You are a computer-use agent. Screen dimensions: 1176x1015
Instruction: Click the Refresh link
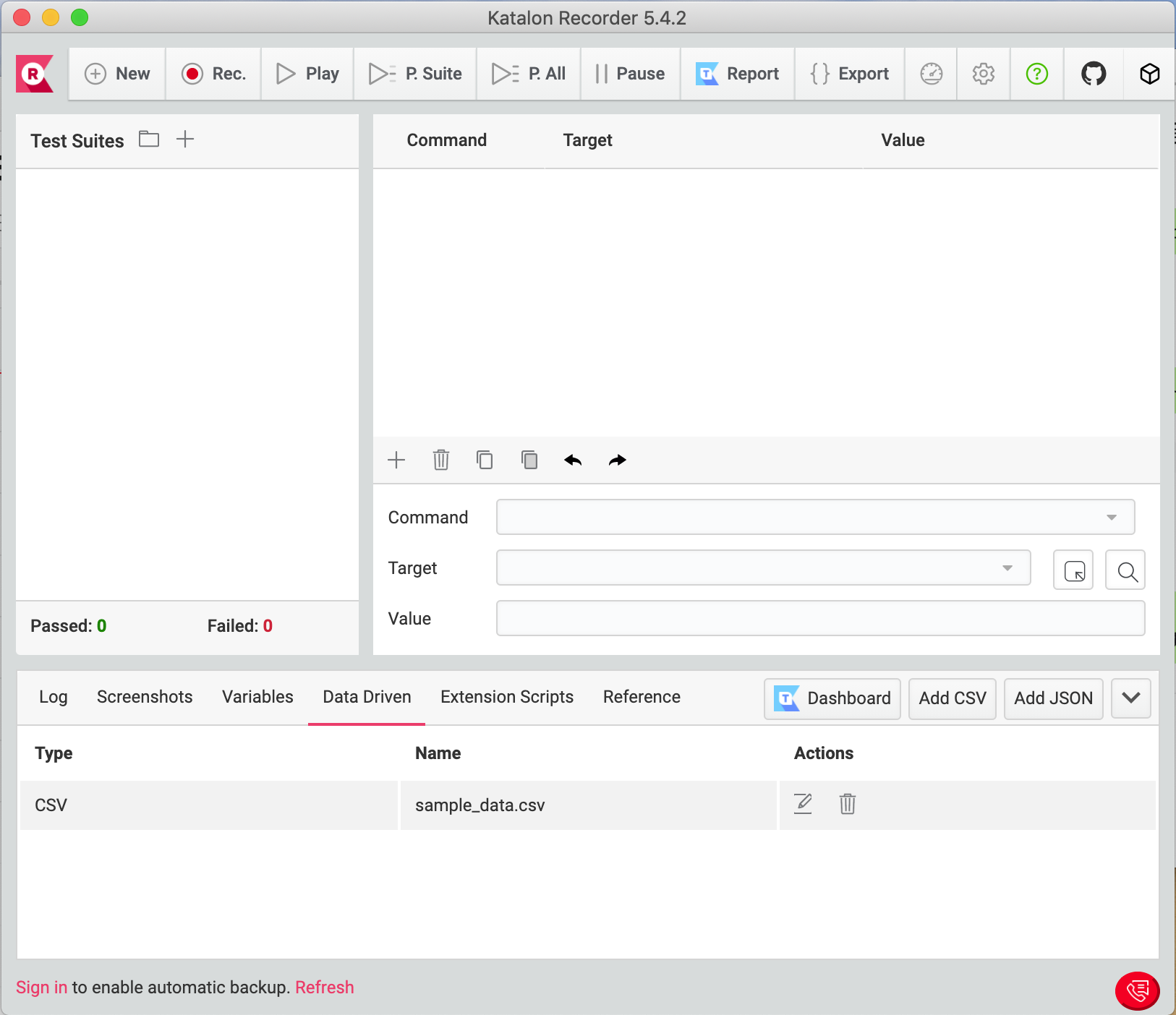point(325,988)
